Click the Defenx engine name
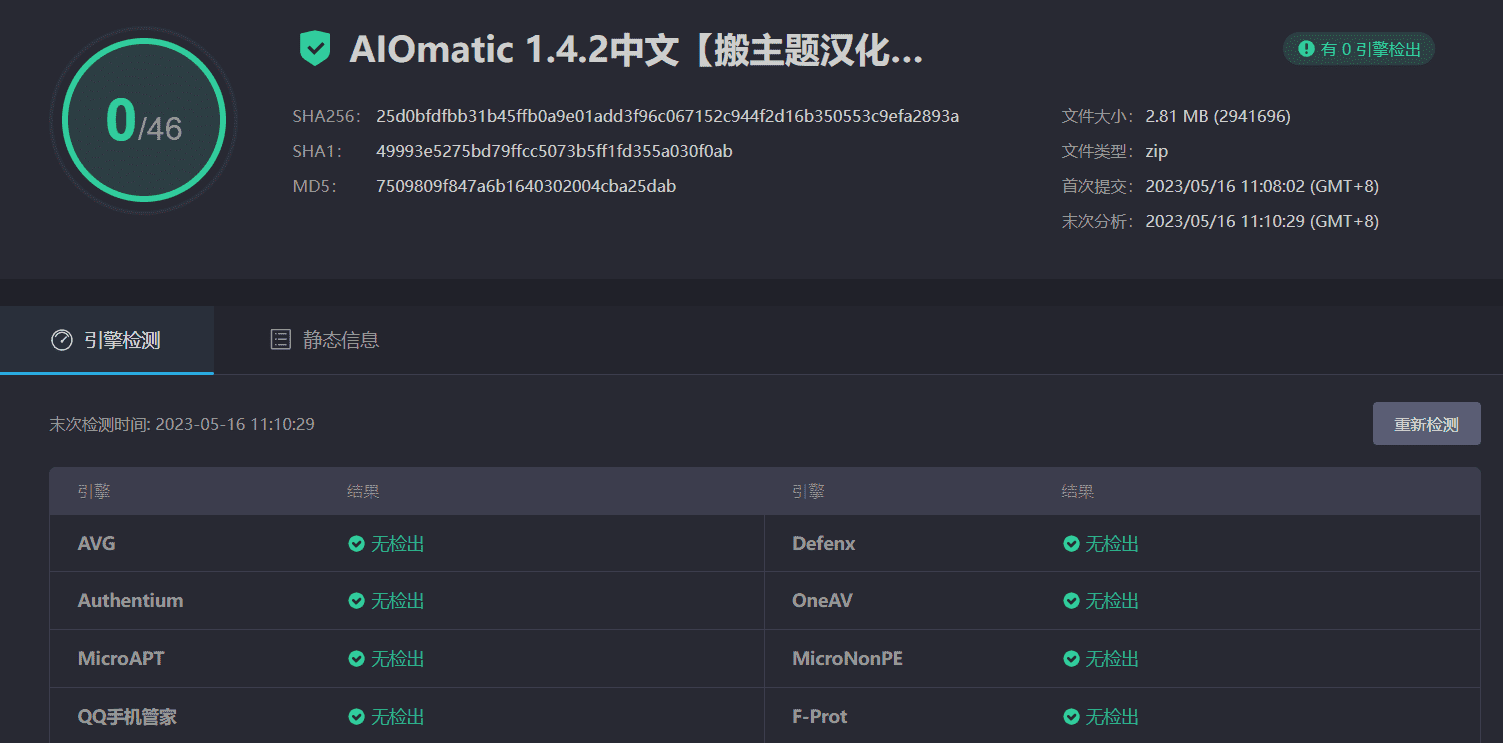1503x743 pixels. click(x=824, y=544)
